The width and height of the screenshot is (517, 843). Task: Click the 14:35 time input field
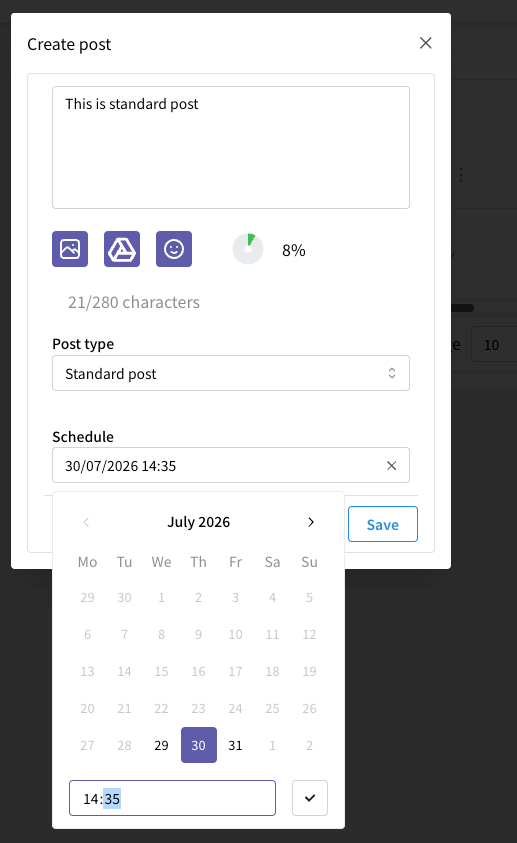point(173,798)
